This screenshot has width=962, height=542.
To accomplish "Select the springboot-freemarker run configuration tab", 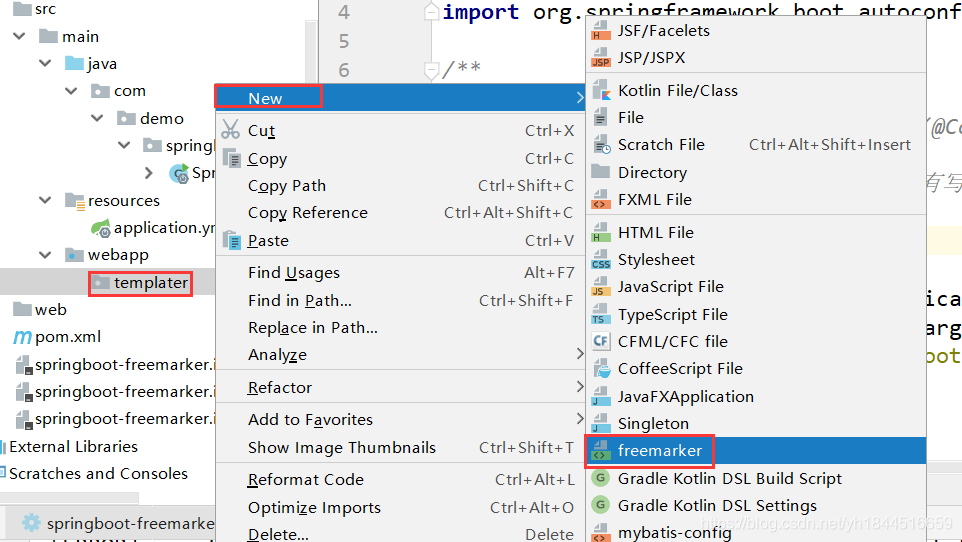I will (x=110, y=523).
